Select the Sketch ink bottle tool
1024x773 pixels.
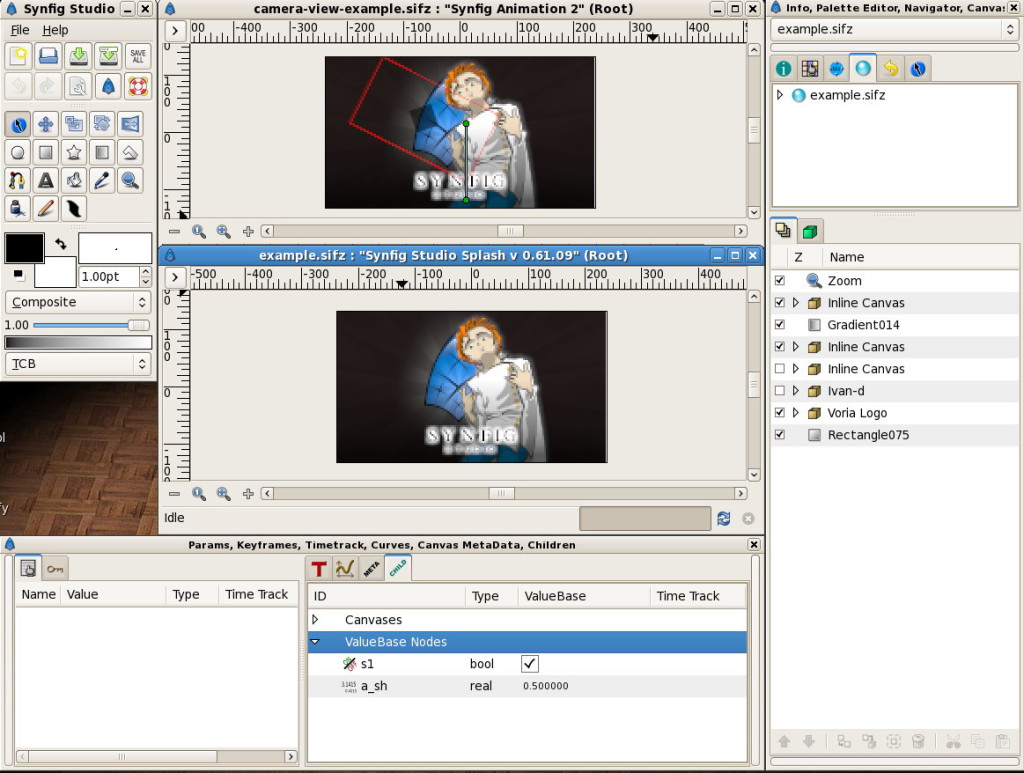18,208
